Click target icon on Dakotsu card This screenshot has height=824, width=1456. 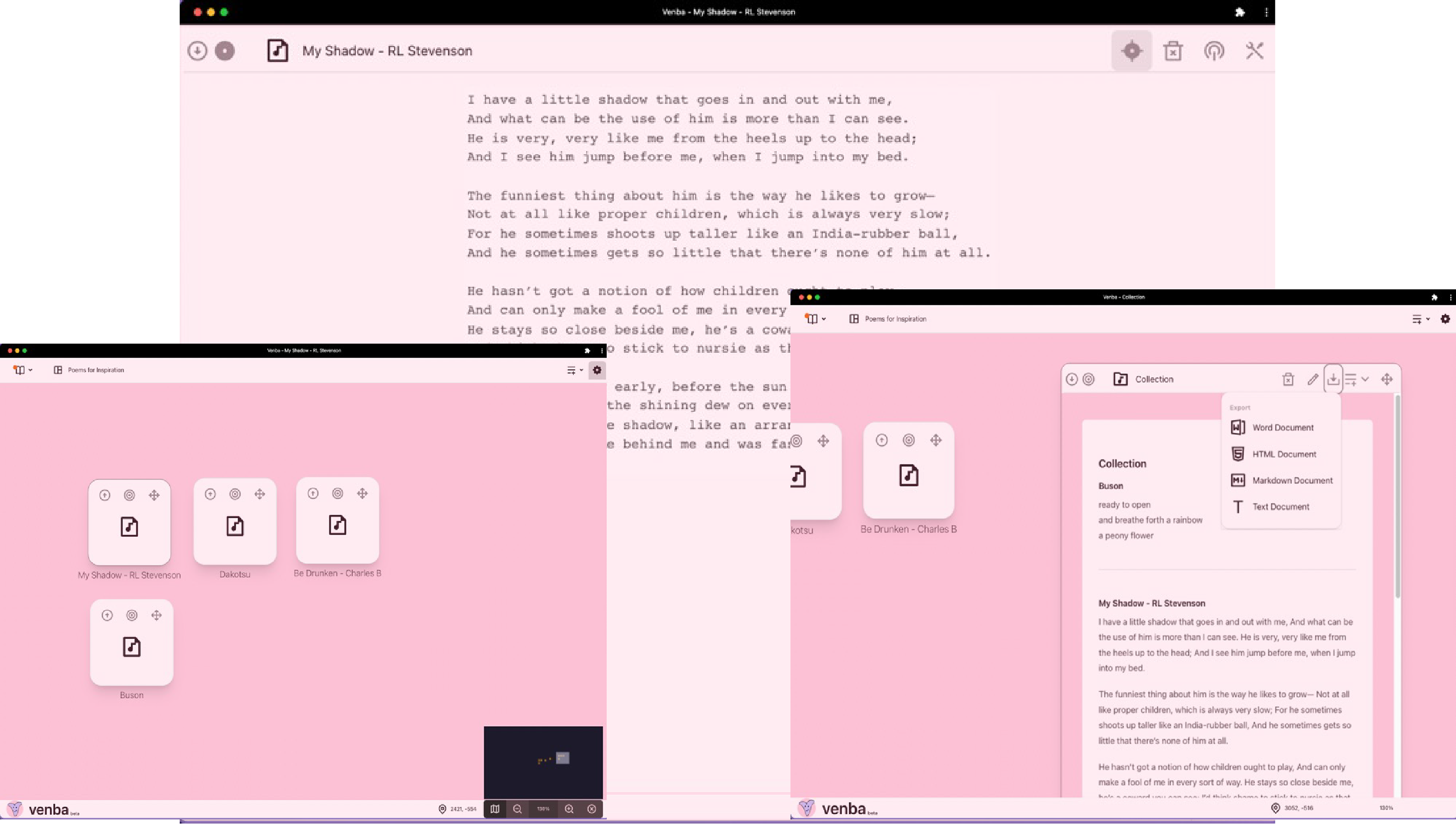[x=235, y=494]
